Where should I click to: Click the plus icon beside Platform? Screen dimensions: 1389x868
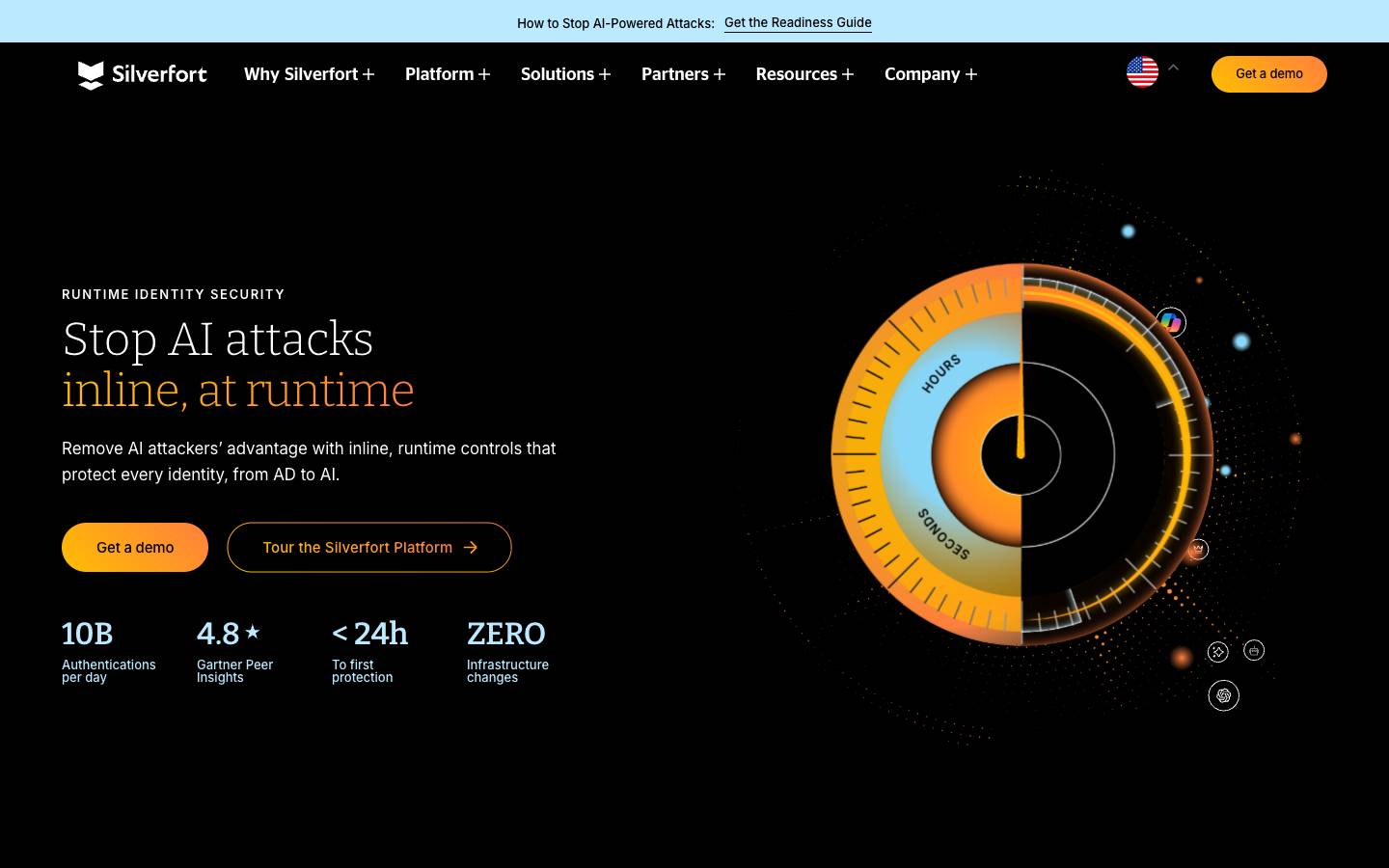(x=484, y=74)
